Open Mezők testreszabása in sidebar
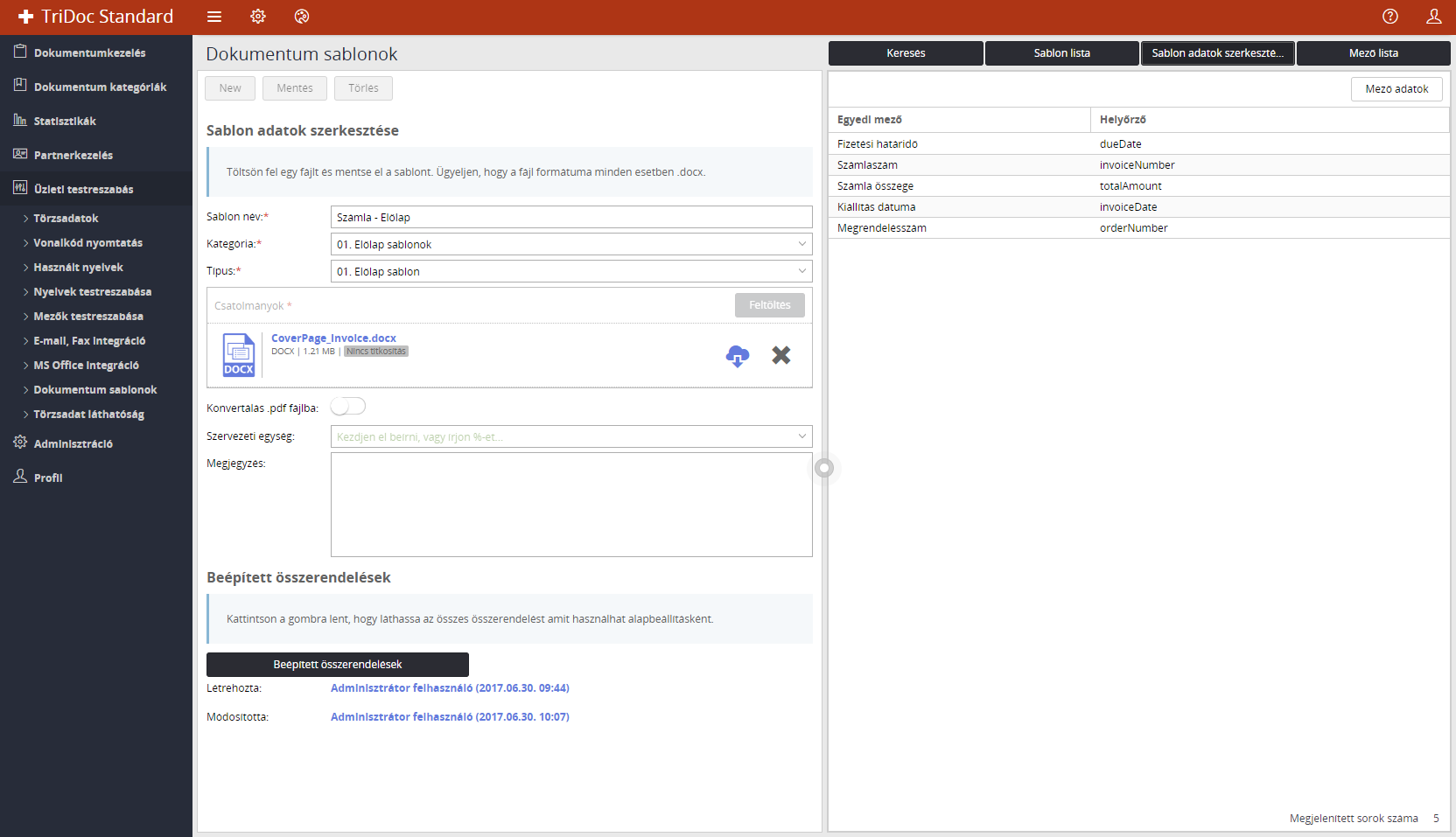Image resolution: width=1456 pixels, height=837 pixels. 87,317
